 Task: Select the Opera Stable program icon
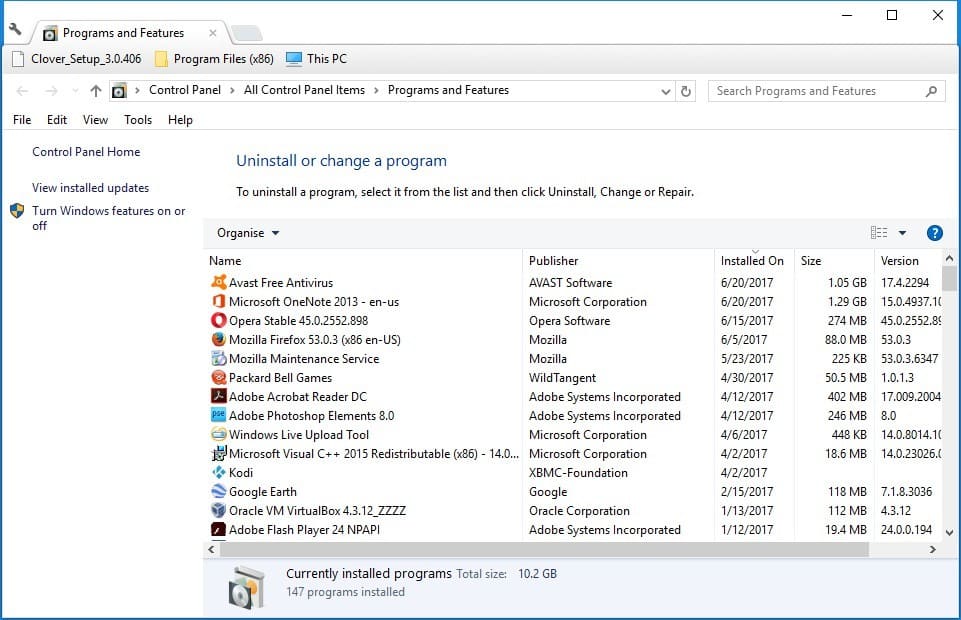coord(218,320)
